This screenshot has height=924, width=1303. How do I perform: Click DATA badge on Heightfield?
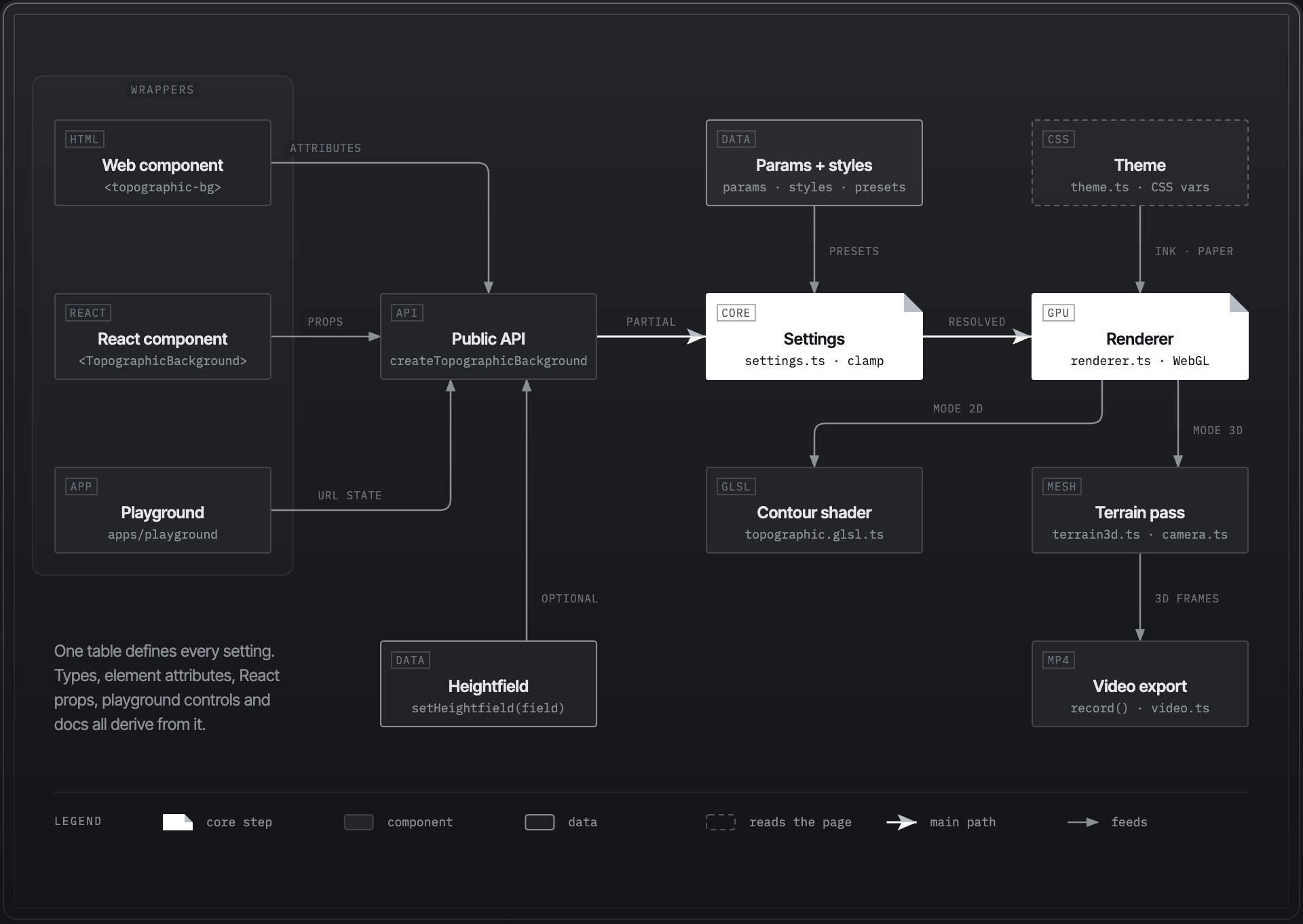point(411,660)
